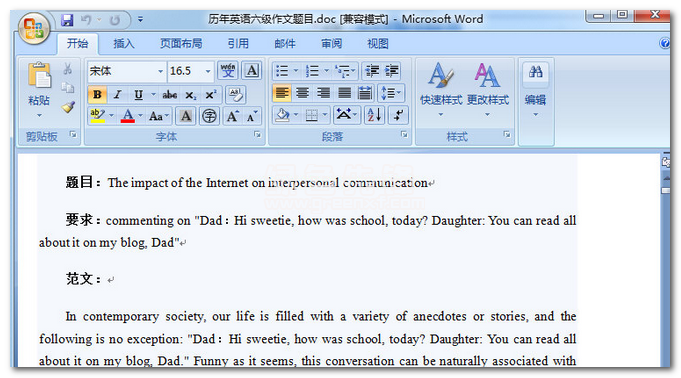Open Asian layout options

pyautogui.click(x=346, y=115)
